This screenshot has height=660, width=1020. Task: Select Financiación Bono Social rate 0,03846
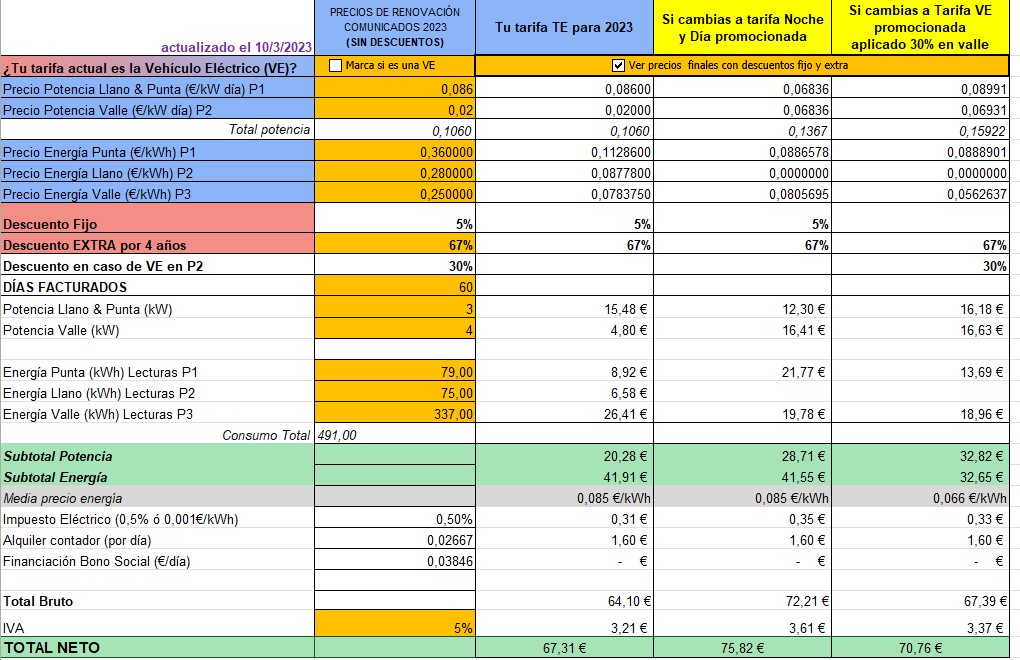point(450,561)
